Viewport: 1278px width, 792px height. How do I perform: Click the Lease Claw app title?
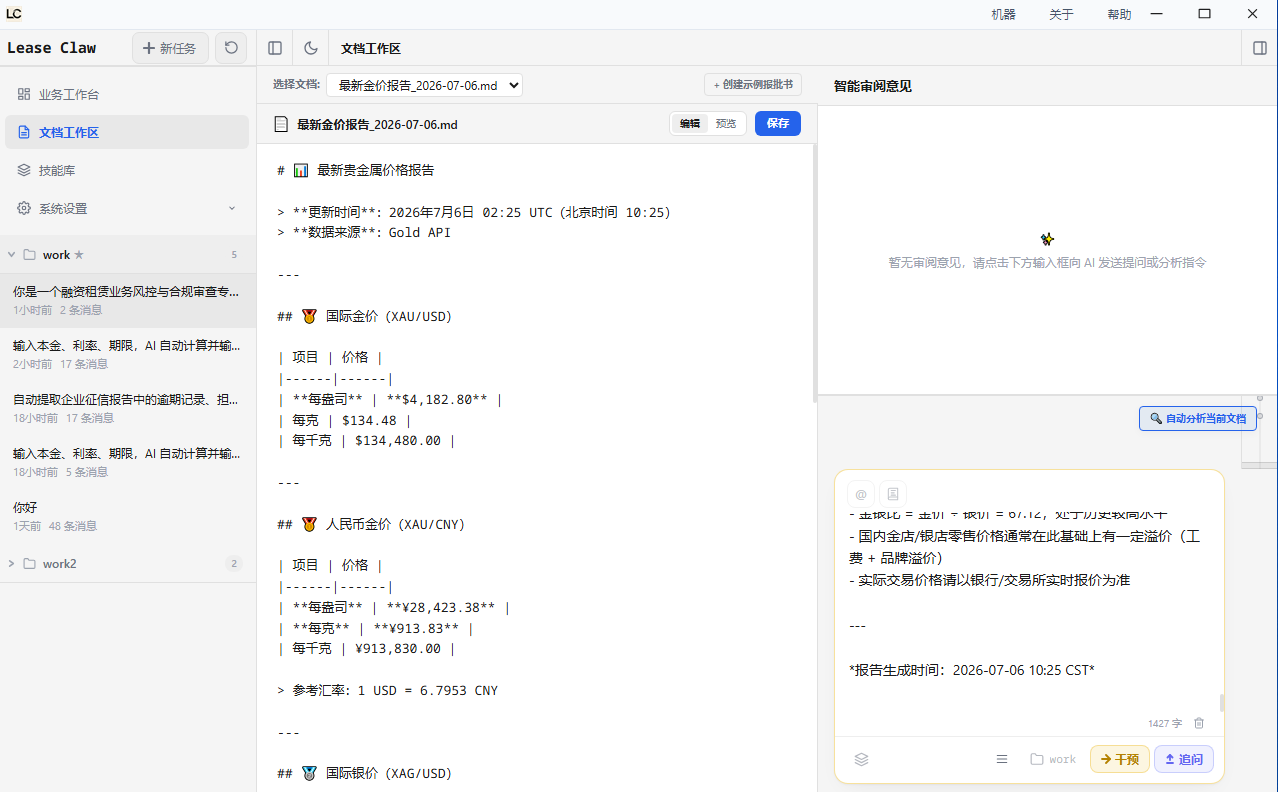click(x=52, y=48)
